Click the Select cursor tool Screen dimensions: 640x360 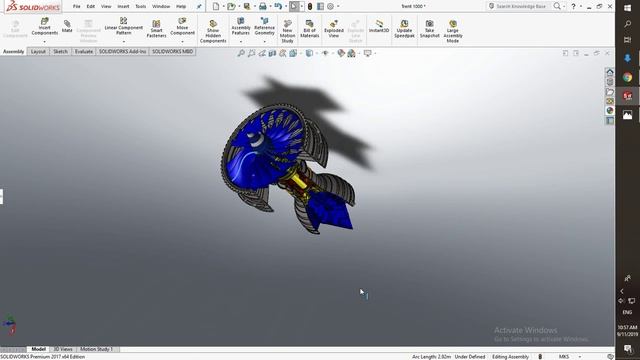coord(294,6)
